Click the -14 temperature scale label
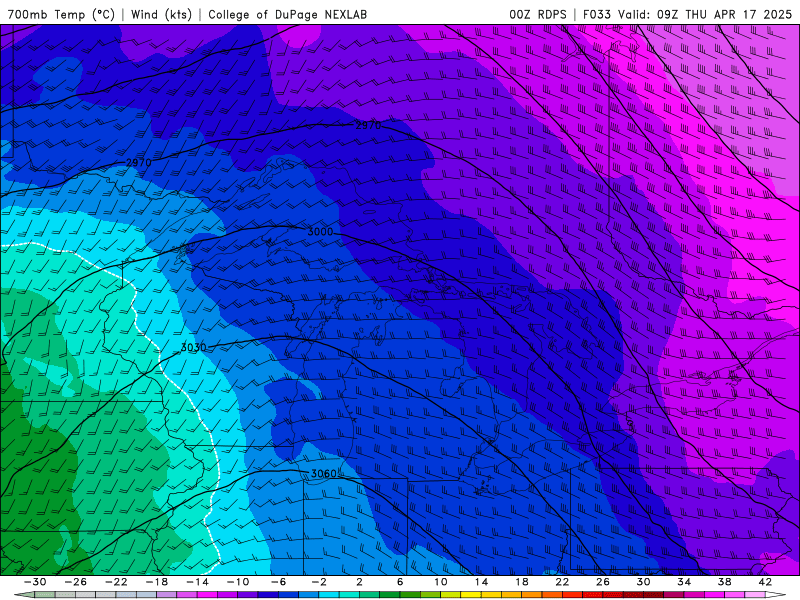 (197, 582)
